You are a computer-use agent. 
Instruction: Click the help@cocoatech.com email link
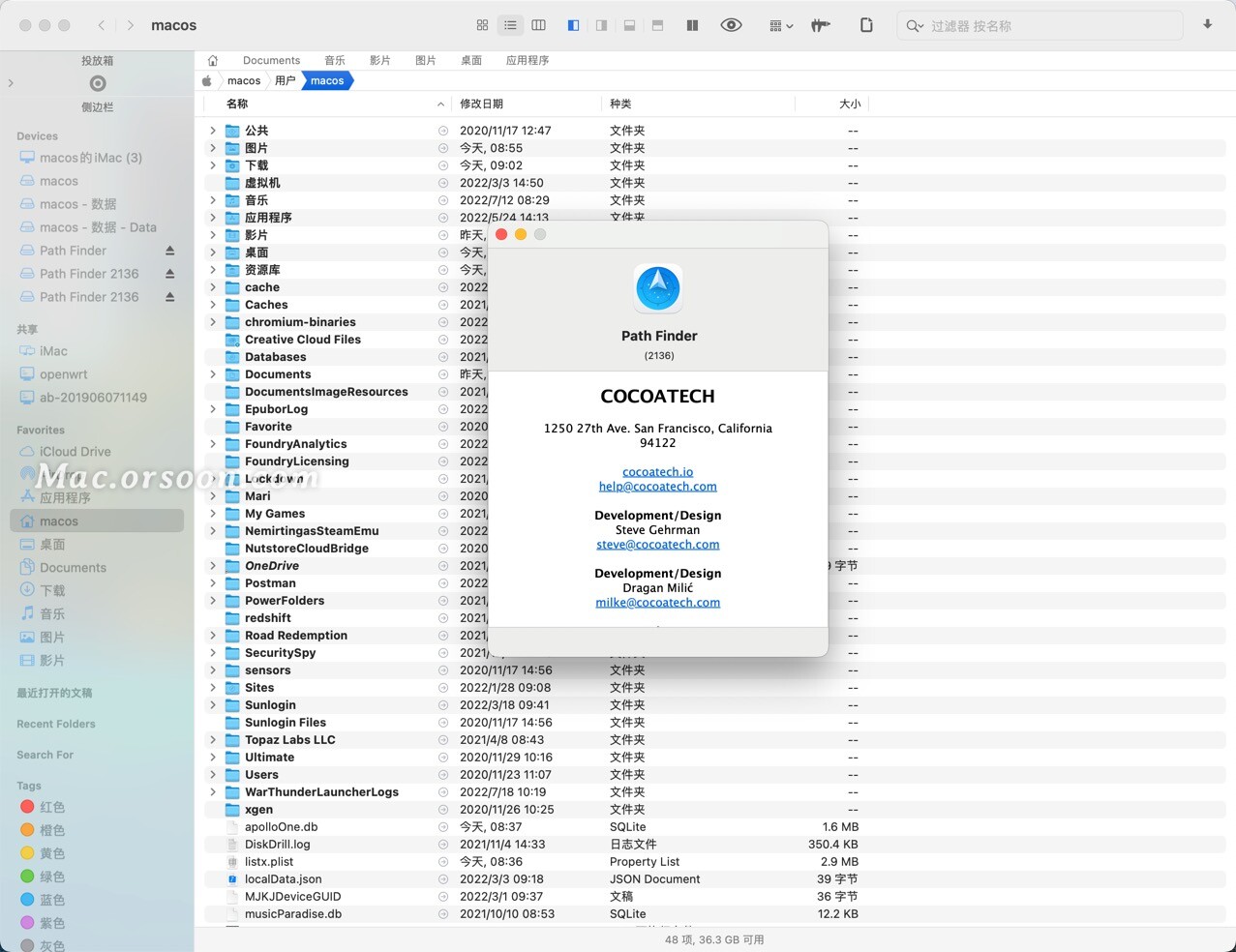657,487
